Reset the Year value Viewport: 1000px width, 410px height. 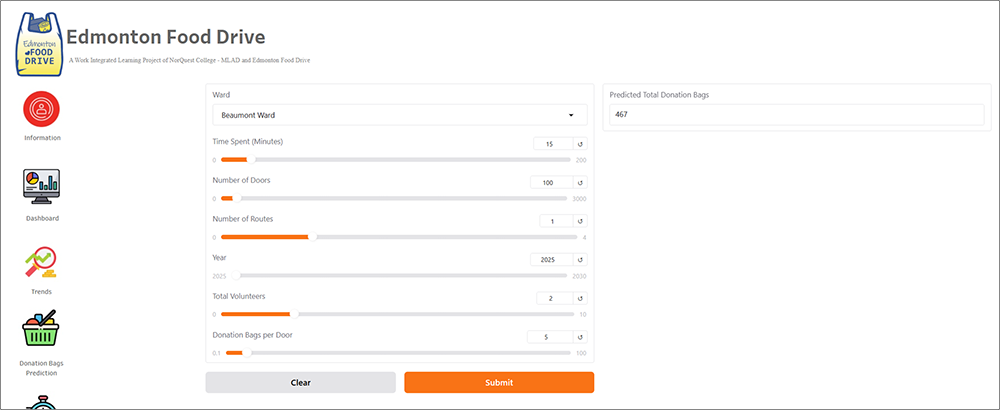580,260
